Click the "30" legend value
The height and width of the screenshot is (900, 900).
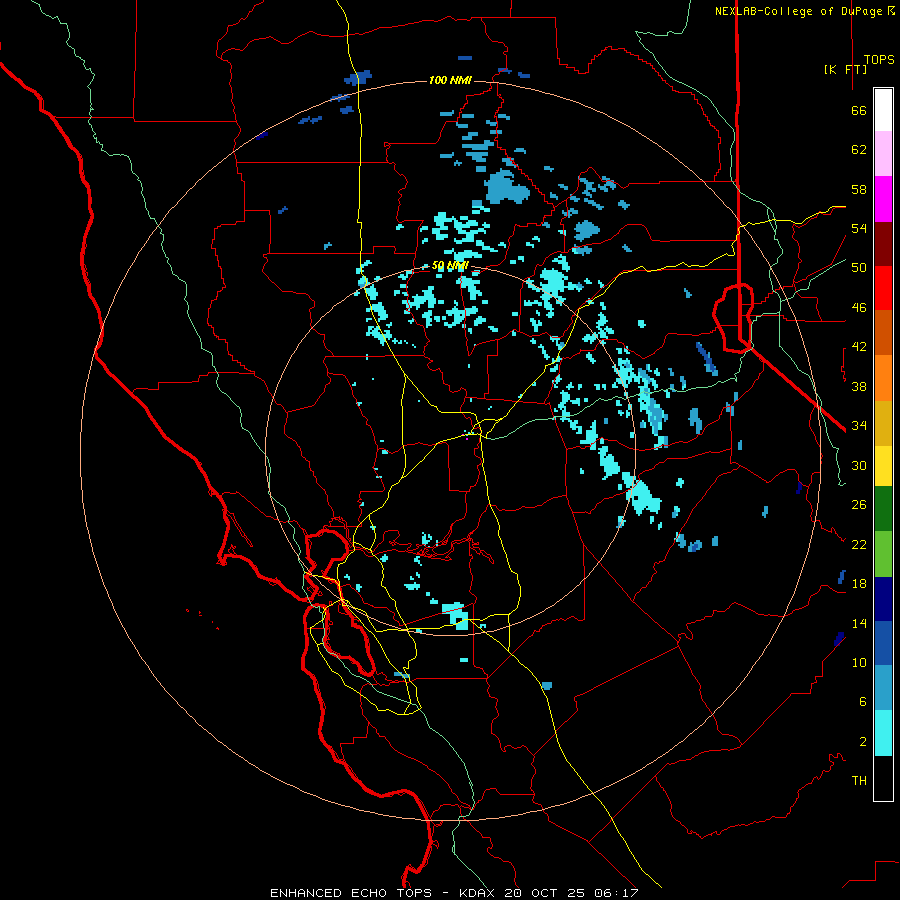[x=859, y=465]
